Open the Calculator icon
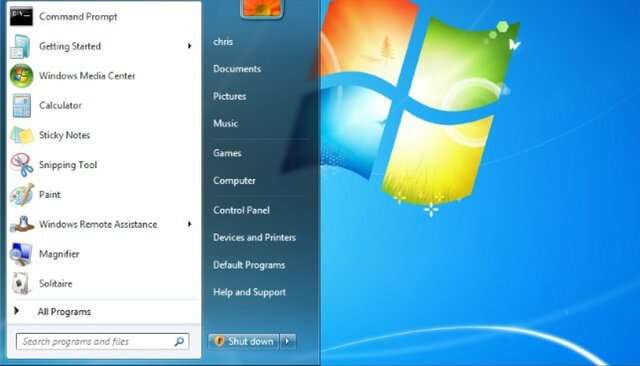 (x=21, y=106)
